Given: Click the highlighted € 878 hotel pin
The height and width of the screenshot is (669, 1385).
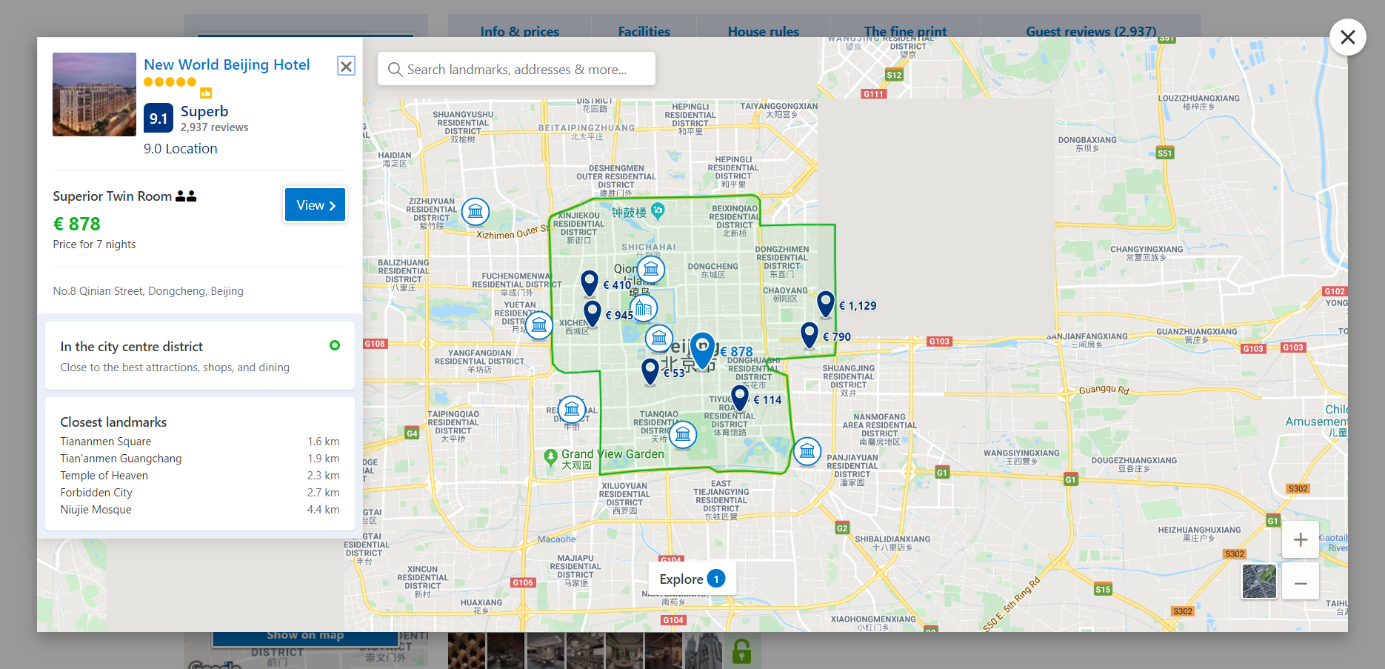Looking at the screenshot, I should (702, 350).
